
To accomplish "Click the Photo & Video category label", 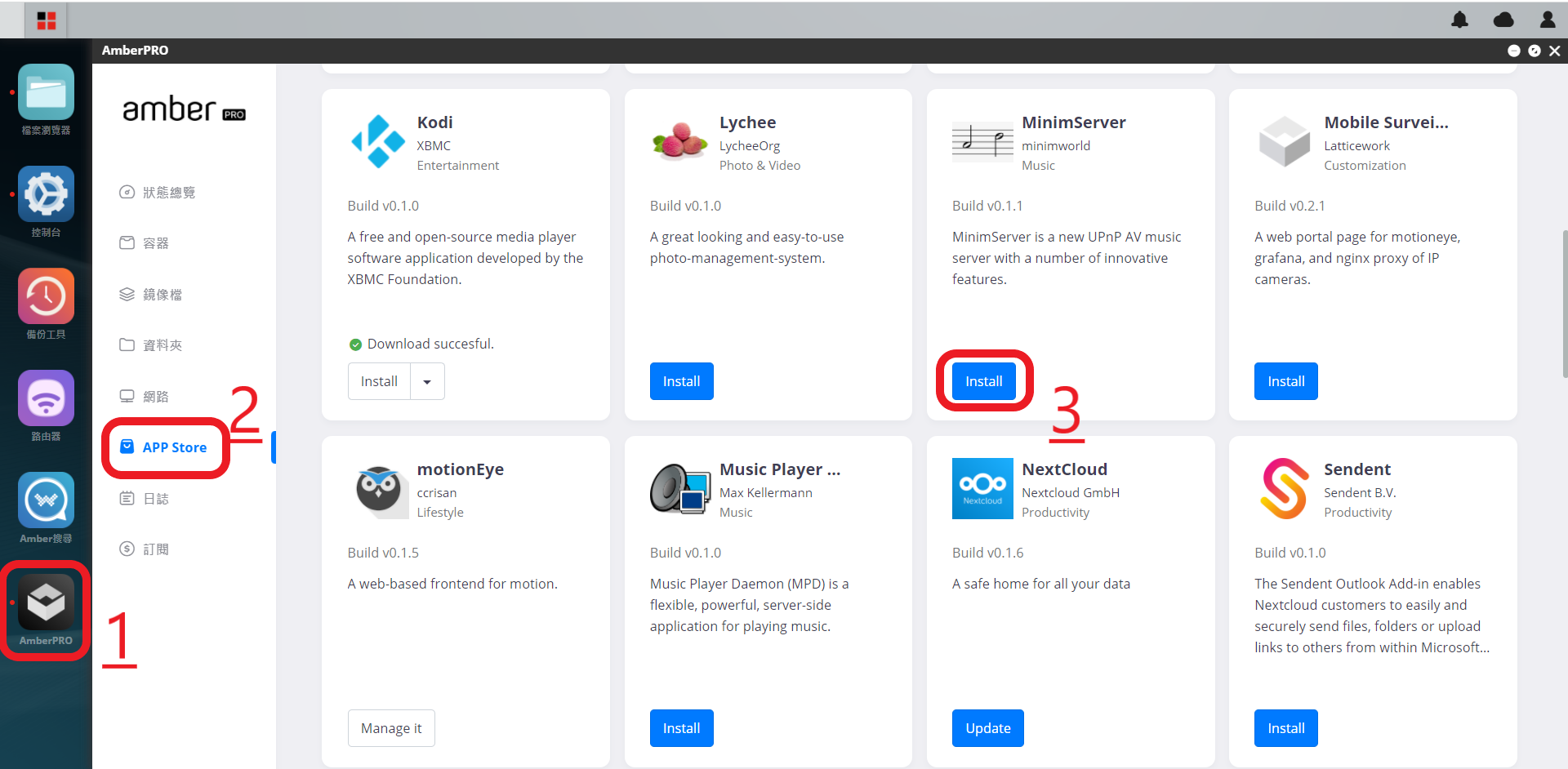I will pos(760,166).
